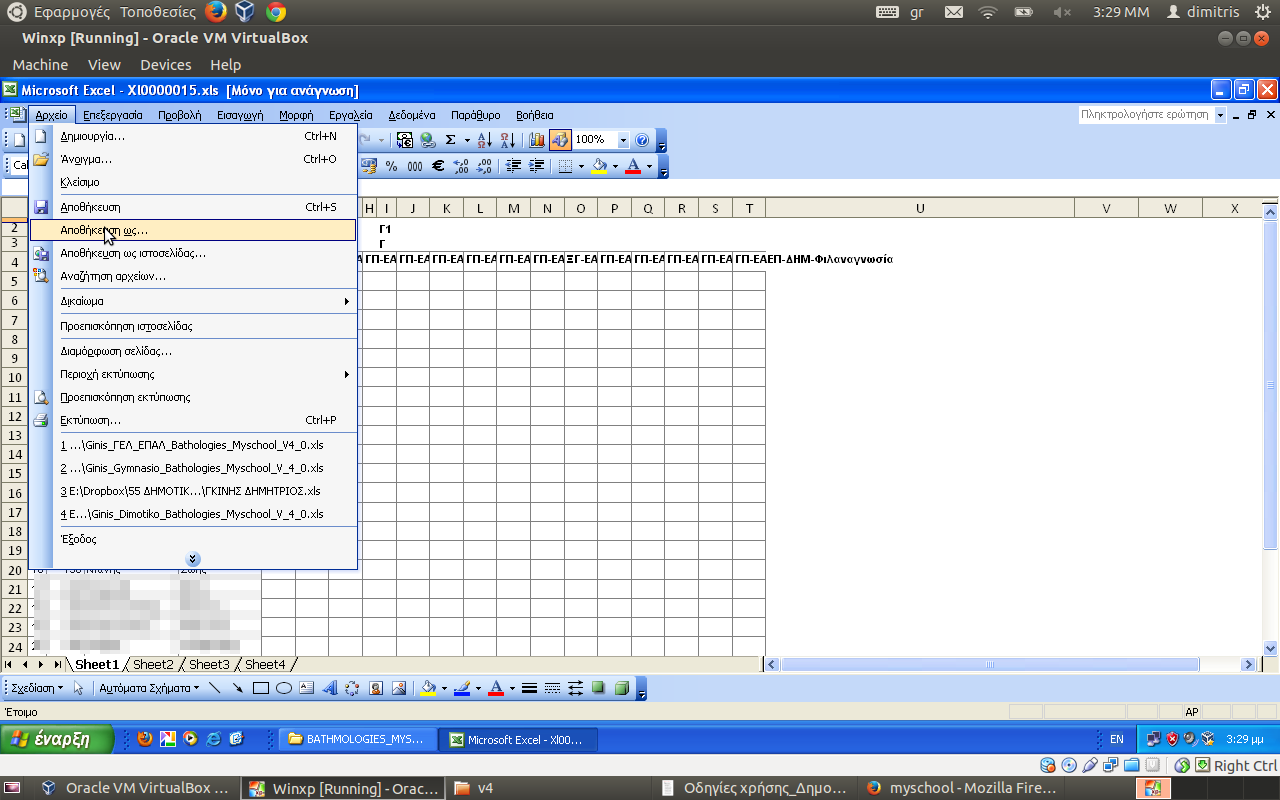Click Arrow Style icon in drawing toolbar
The width and height of the screenshot is (1280, 800).
click(x=575, y=688)
